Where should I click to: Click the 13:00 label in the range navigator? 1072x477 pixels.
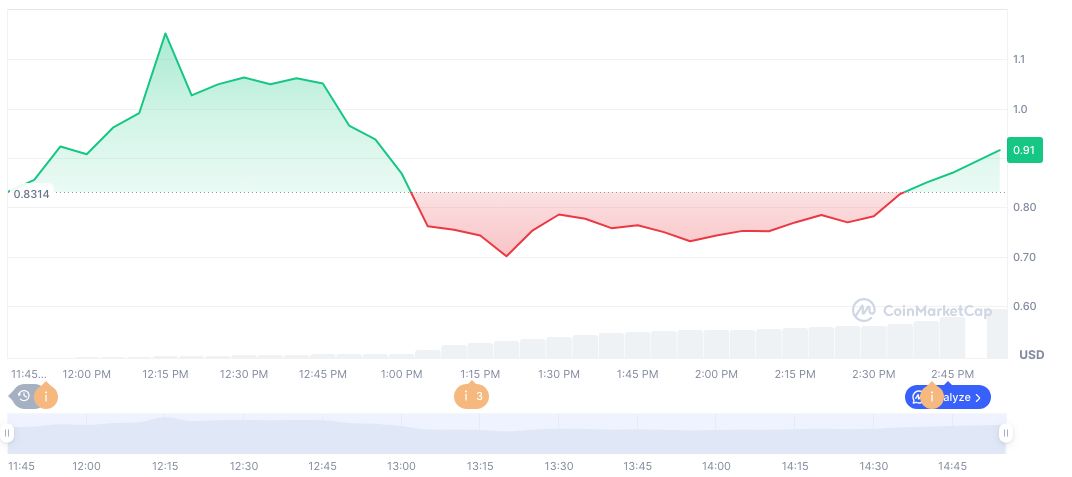point(401,466)
